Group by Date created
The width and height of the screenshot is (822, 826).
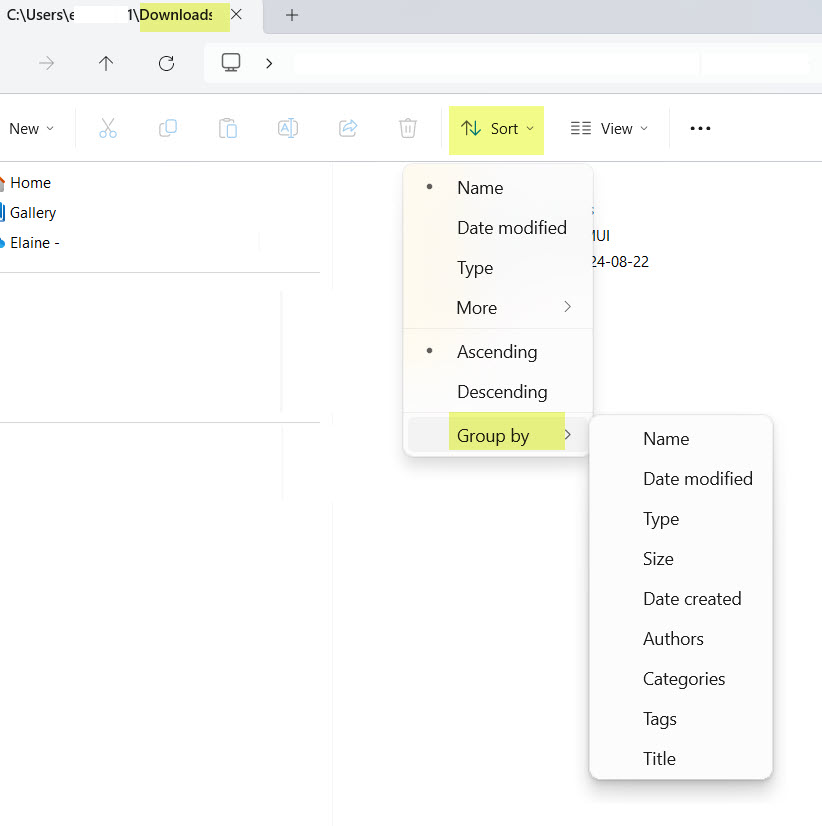point(681,599)
